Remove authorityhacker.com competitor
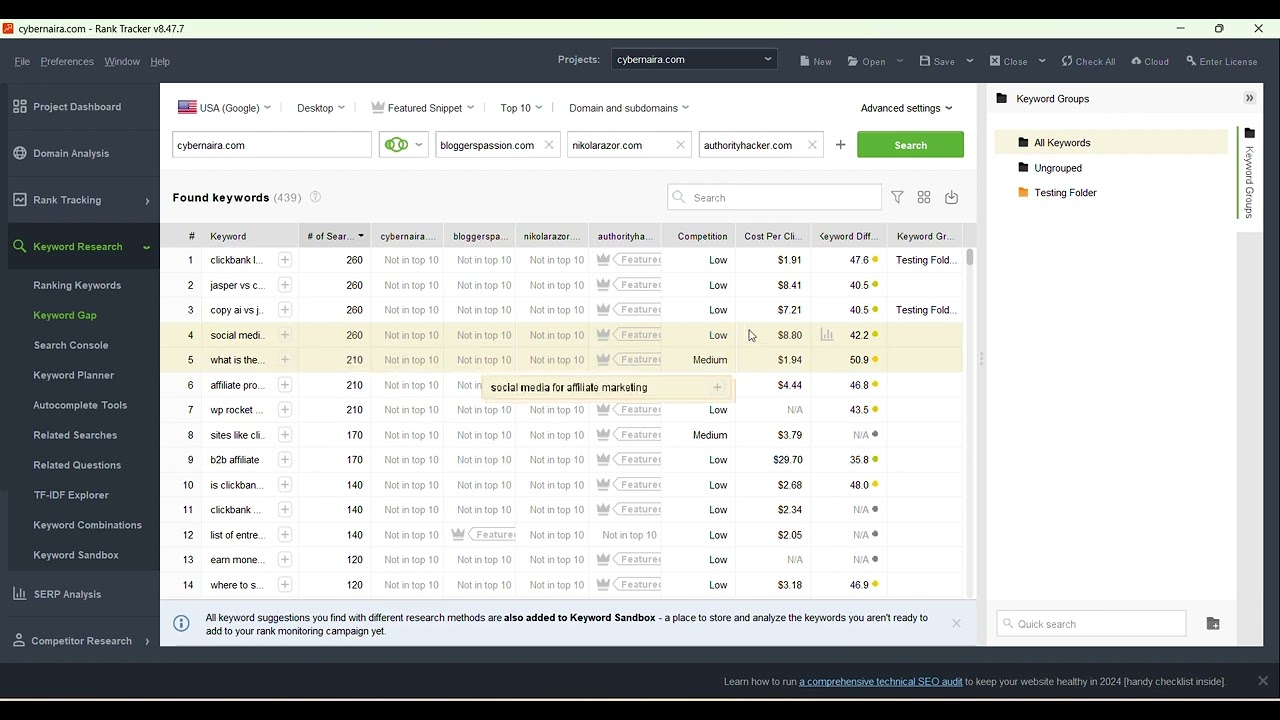 tap(812, 145)
